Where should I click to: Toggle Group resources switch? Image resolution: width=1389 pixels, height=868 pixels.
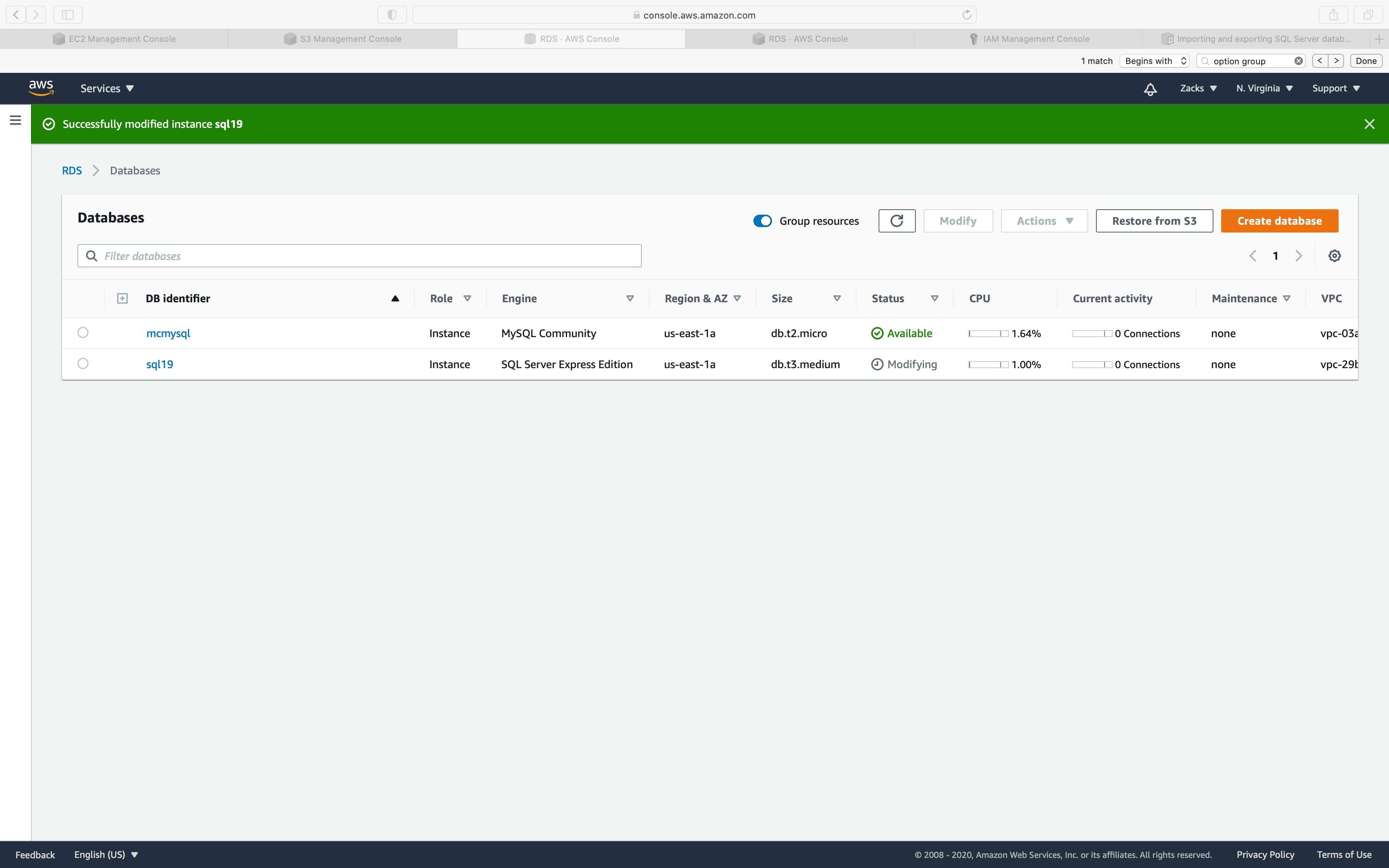point(762,221)
